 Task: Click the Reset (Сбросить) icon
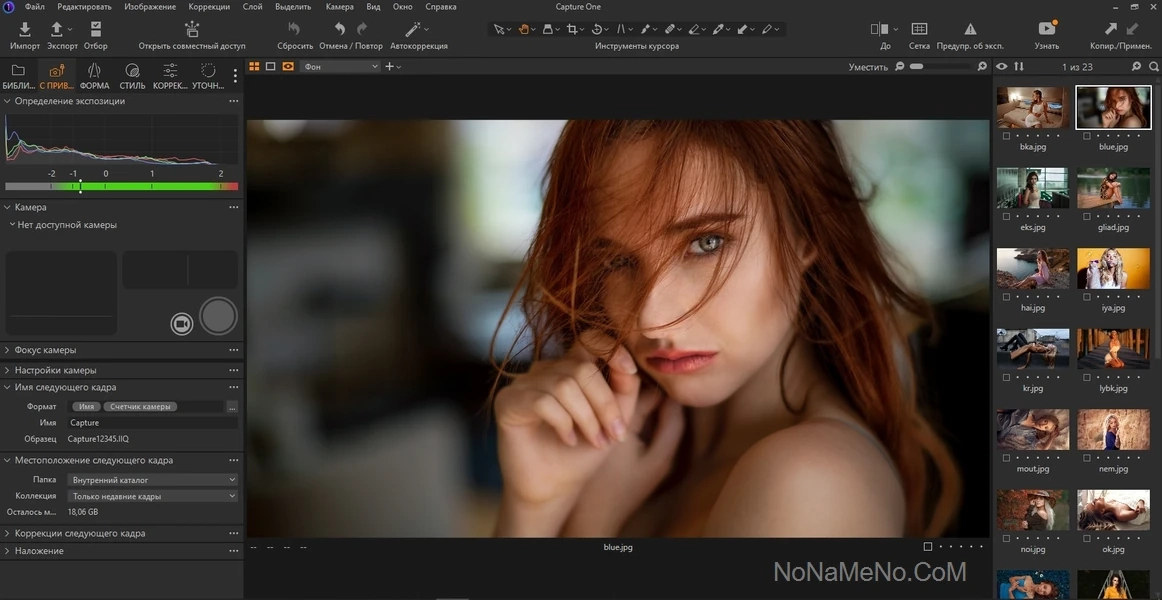tap(294, 30)
